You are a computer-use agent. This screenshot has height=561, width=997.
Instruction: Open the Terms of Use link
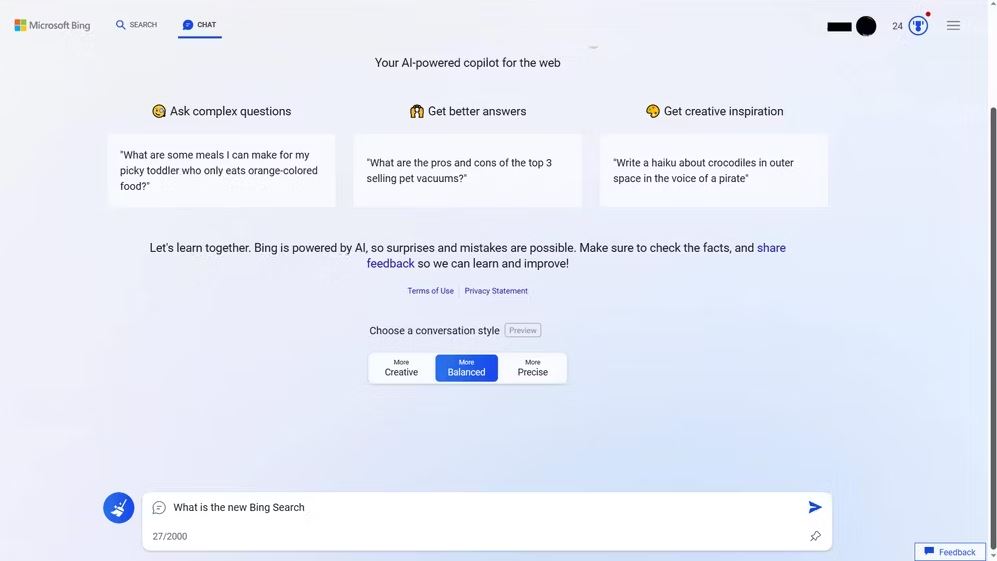point(430,291)
